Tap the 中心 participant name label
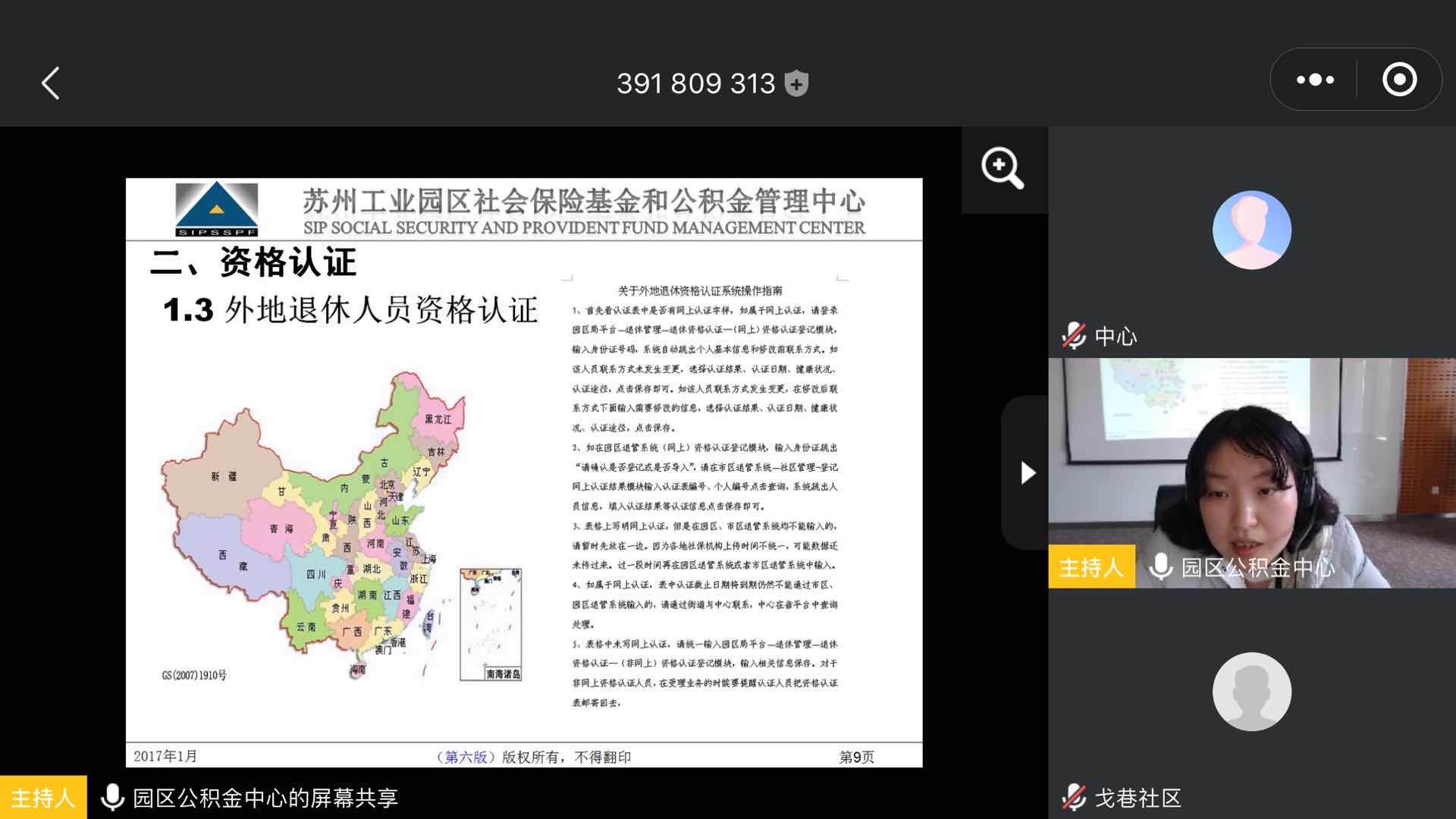This screenshot has height=819, width=1456. 1116,336
